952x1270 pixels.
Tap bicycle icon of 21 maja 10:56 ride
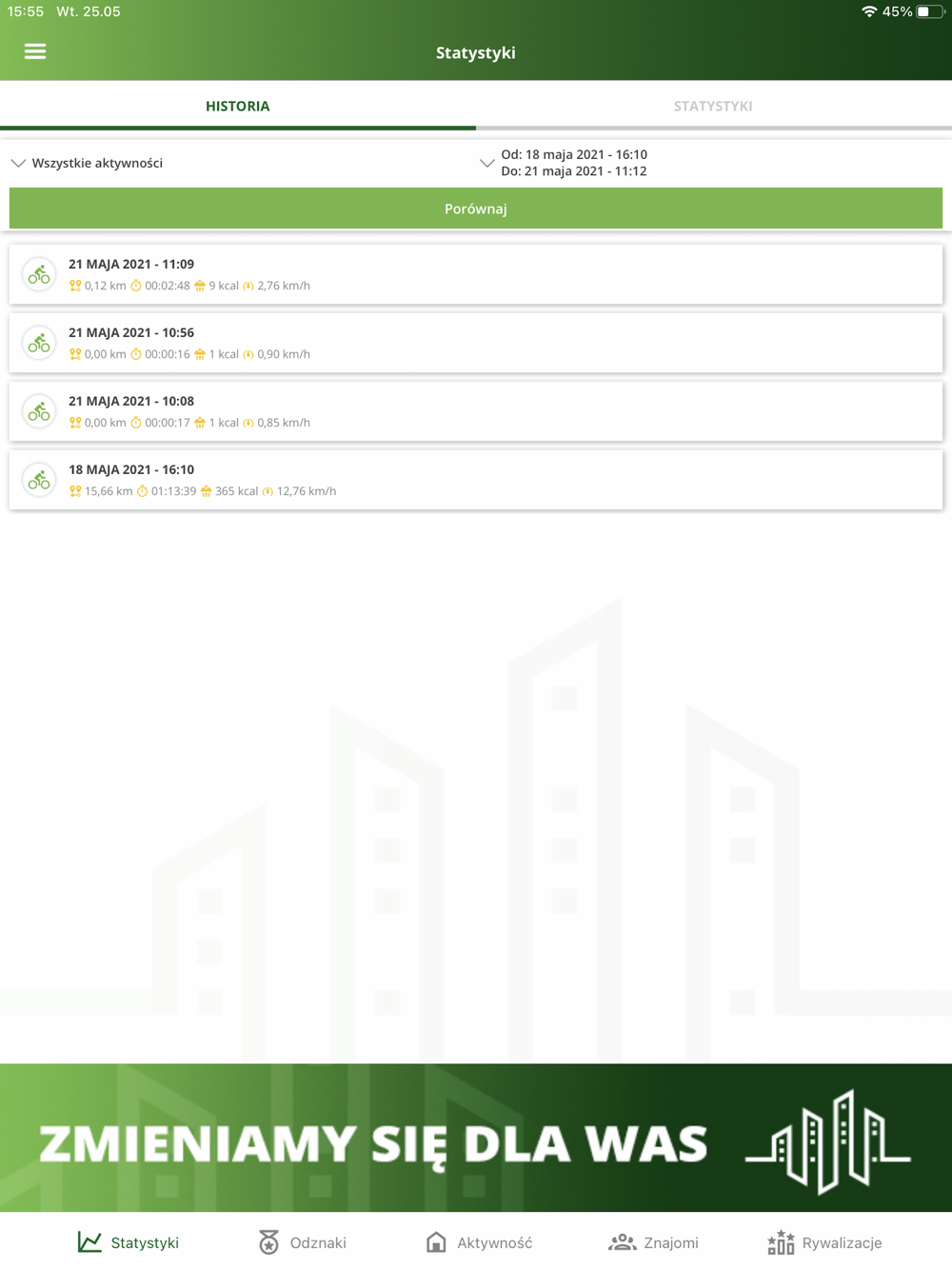pyautogui.click(x=39, y=344)
